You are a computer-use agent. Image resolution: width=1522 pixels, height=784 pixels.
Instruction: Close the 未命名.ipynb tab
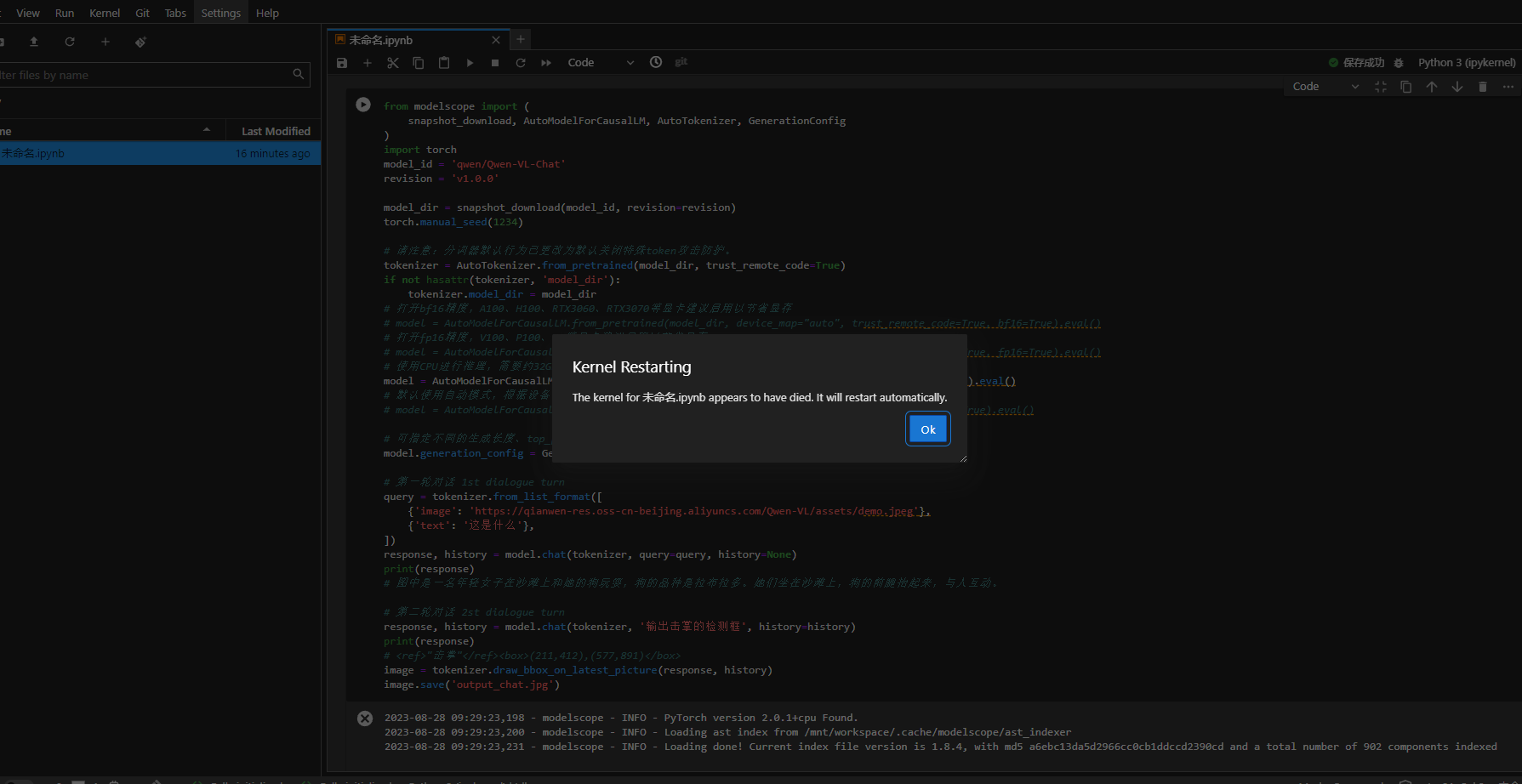(496, 40)
